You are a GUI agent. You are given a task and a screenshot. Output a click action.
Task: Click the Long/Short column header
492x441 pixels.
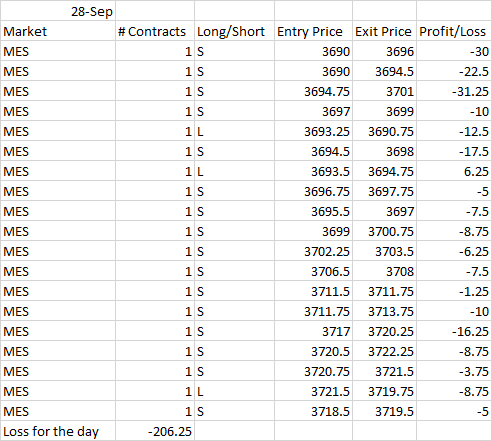pyautogui.click(x=234, y=31)
